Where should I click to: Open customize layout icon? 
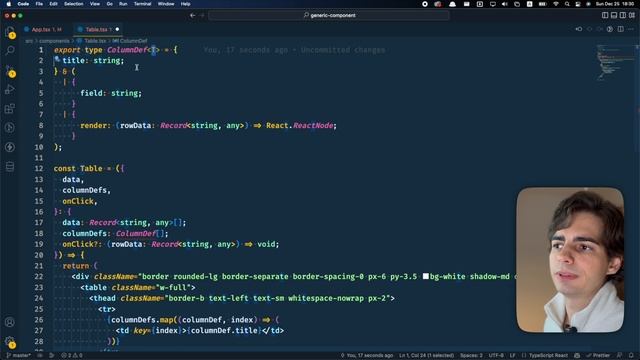click(632, 16)
